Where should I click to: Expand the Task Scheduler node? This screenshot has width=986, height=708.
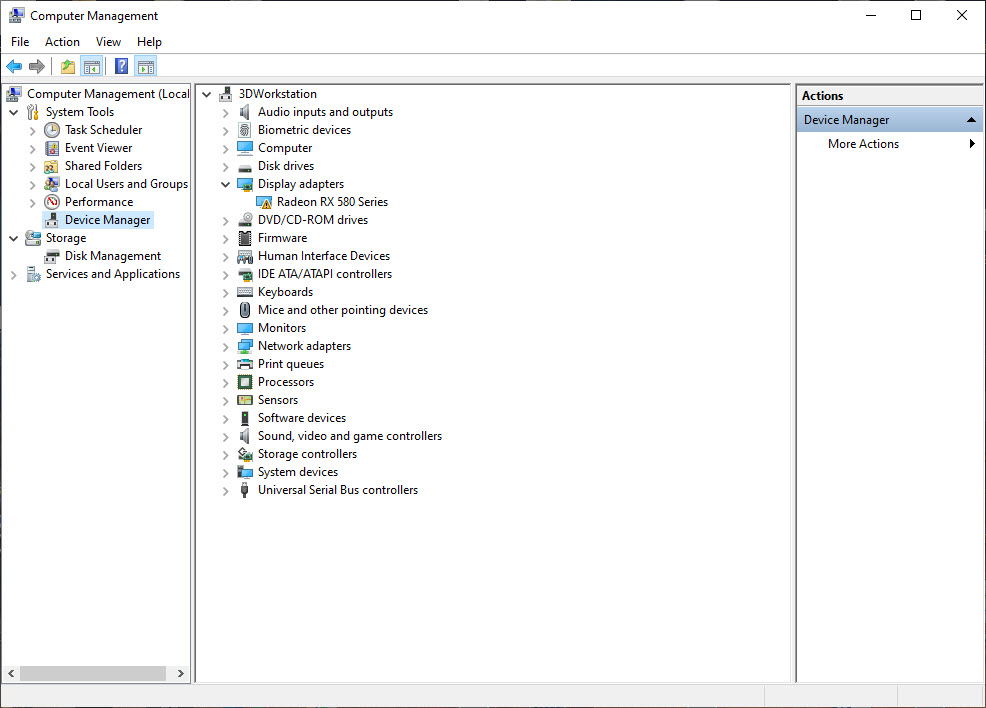pyautogui.click(x=33, y=131)
